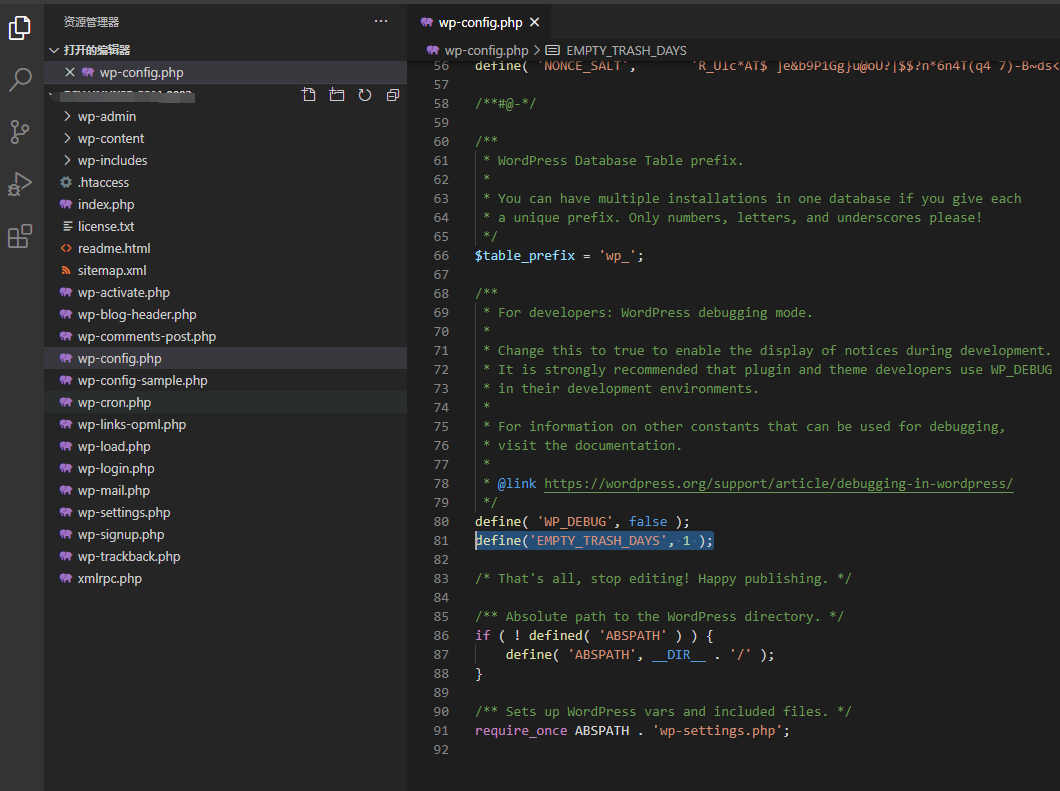Image resolution: width=1060 pixels, height=791 pixels.
Task: Click the $table_prefix variable on line 66
Action: click(x=525, y=256)
